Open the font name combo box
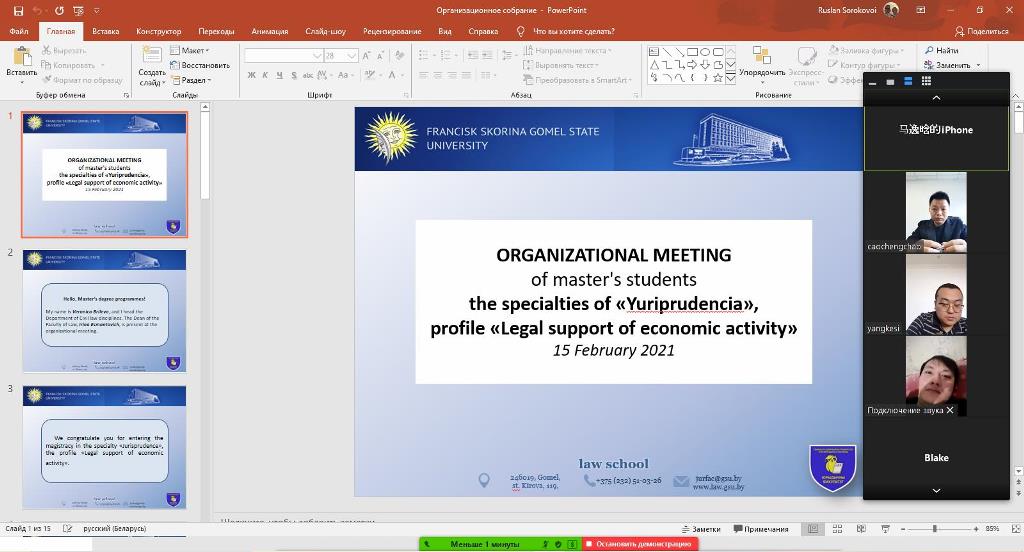 [284, 56]
